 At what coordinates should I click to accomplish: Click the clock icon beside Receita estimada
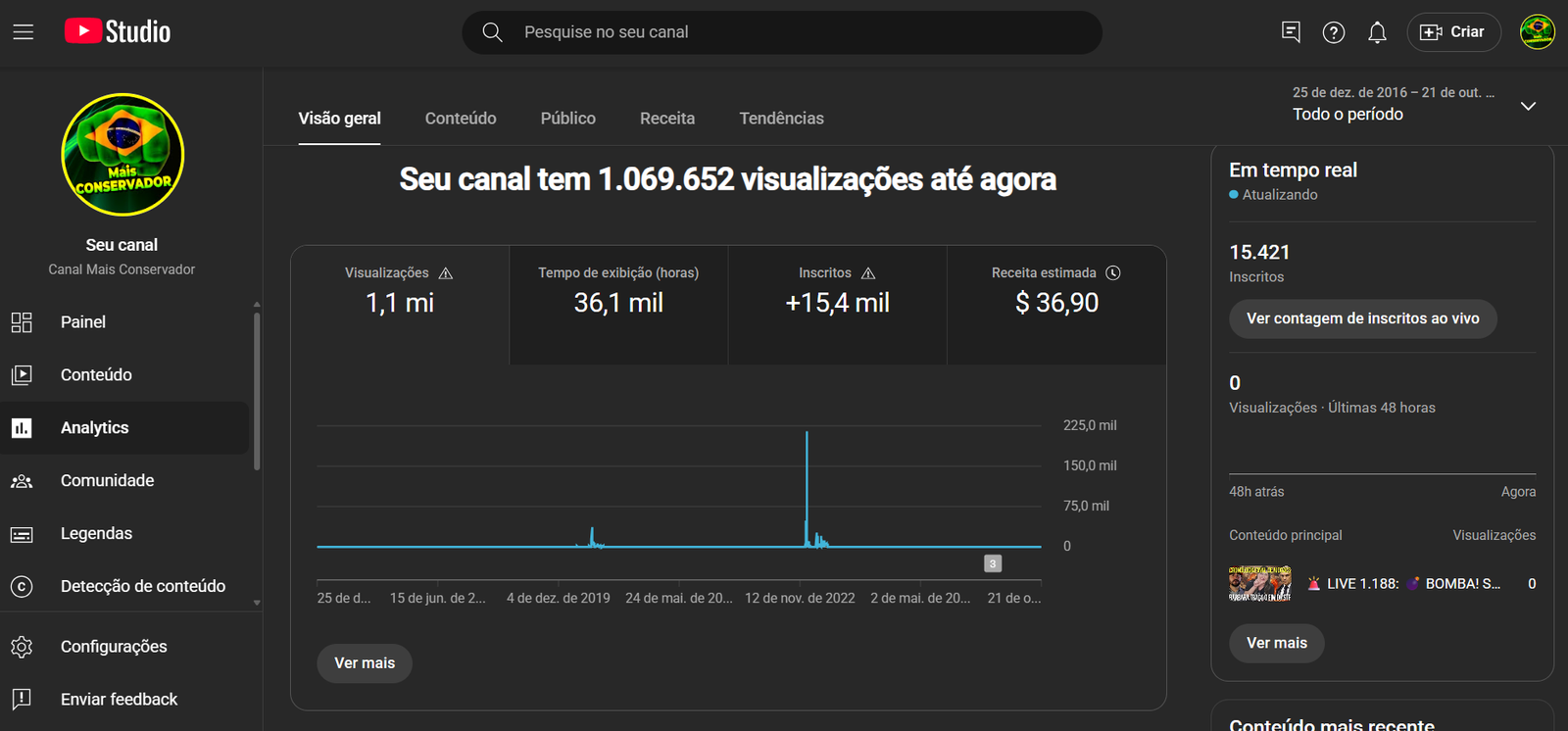click(1113, 272)
